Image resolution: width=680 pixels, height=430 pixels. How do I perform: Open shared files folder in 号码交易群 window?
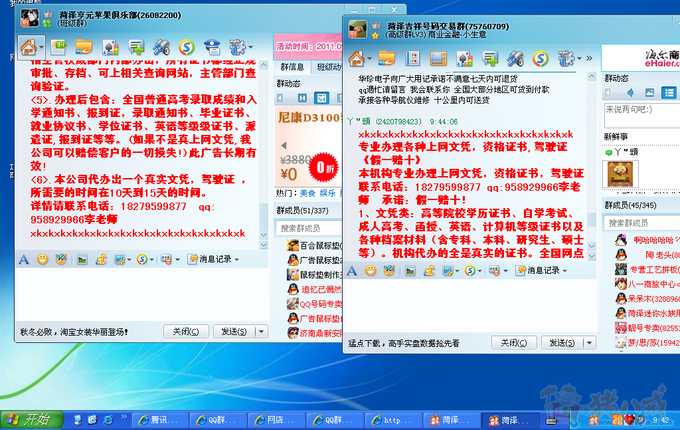click(386, 58)
